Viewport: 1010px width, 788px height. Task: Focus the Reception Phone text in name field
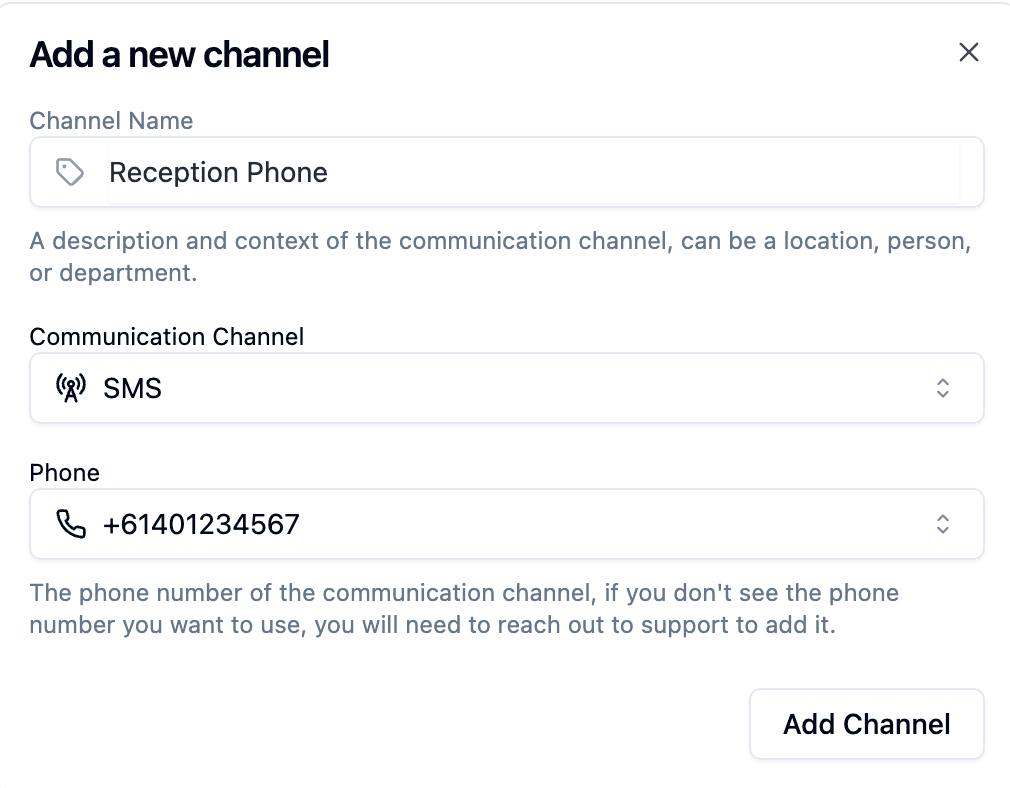(x=218, y=173)
